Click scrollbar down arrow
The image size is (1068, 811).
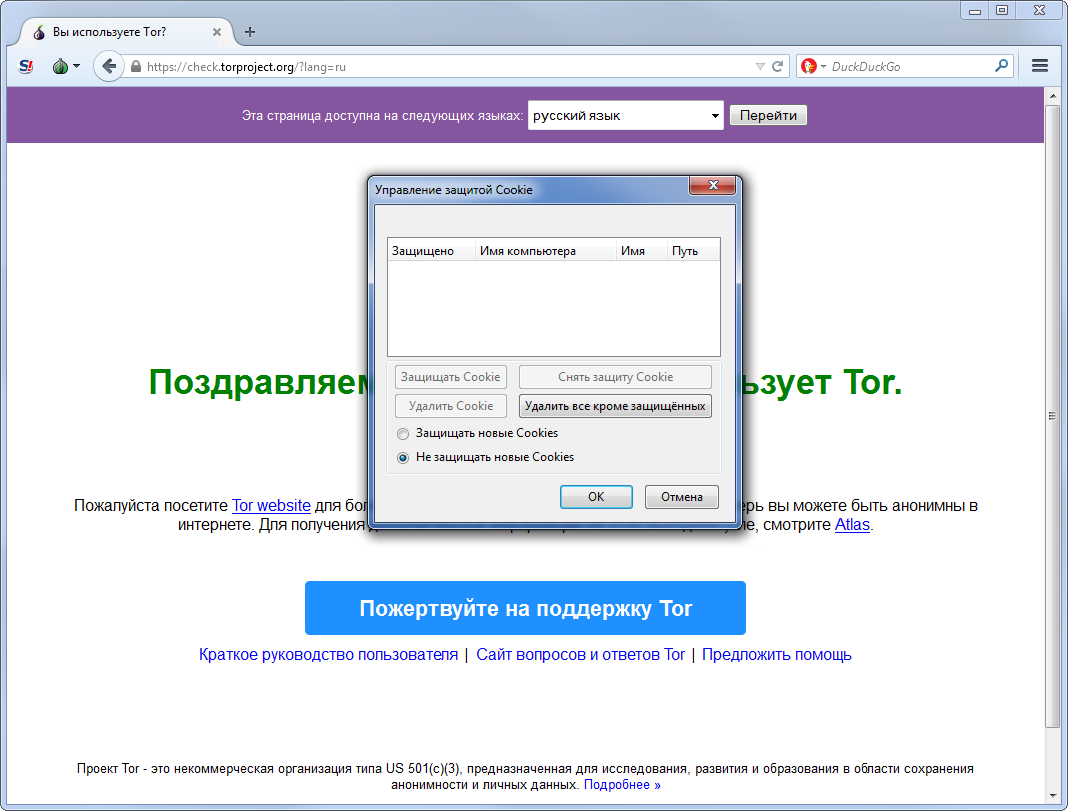pyautogui.click(x=1052, y=795)
